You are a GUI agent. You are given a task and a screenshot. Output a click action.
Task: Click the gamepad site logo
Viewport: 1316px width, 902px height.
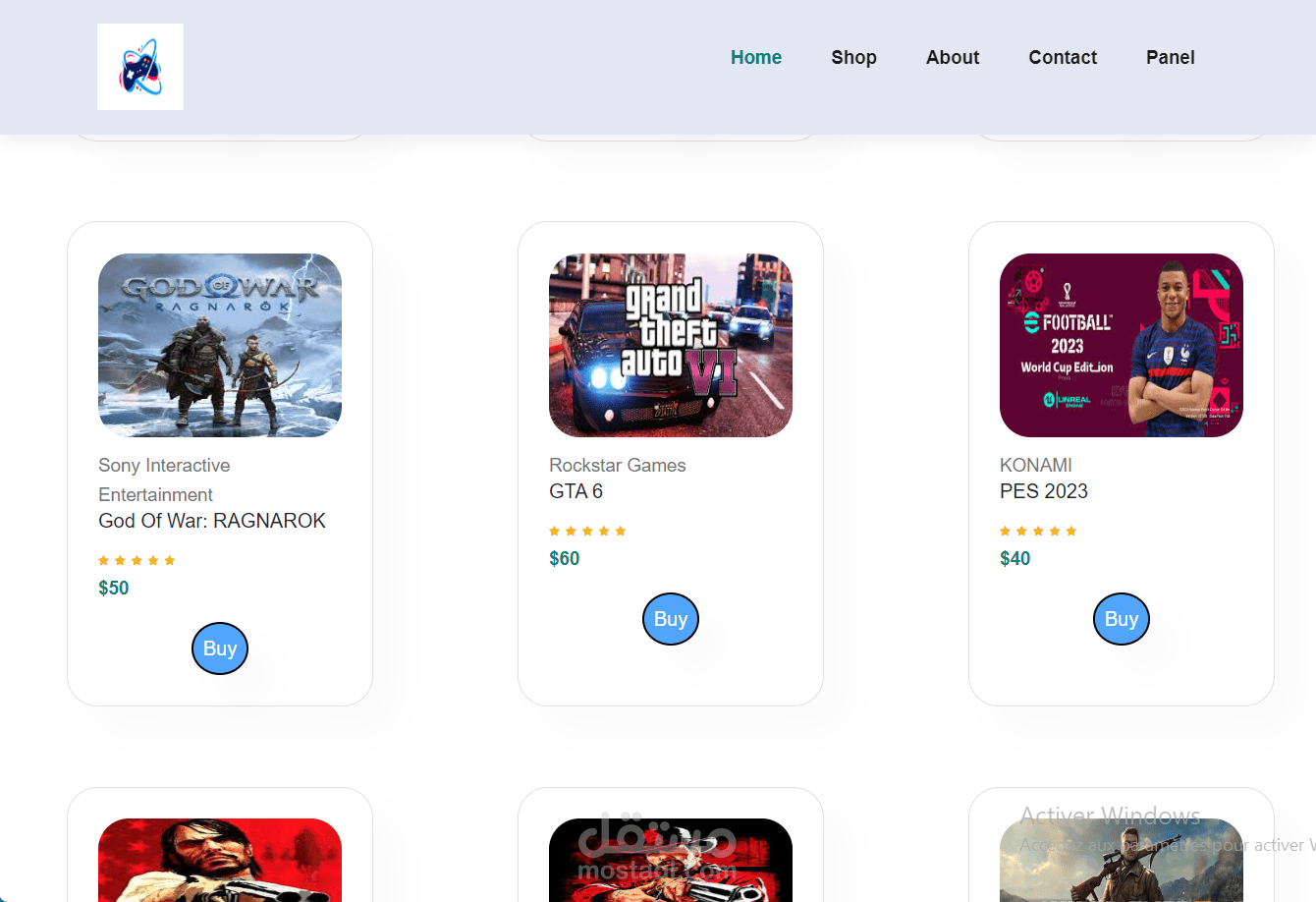tap(140, 67)
